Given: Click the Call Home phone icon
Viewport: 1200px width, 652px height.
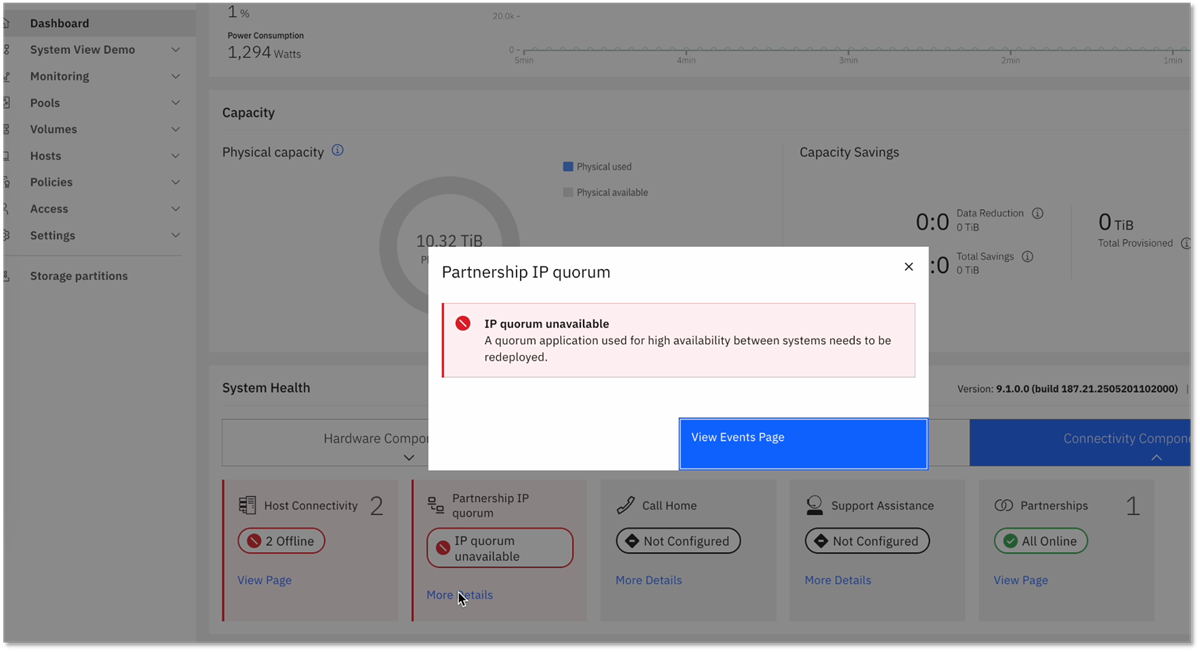Looking at the screenshot, I should click(625, 505).
